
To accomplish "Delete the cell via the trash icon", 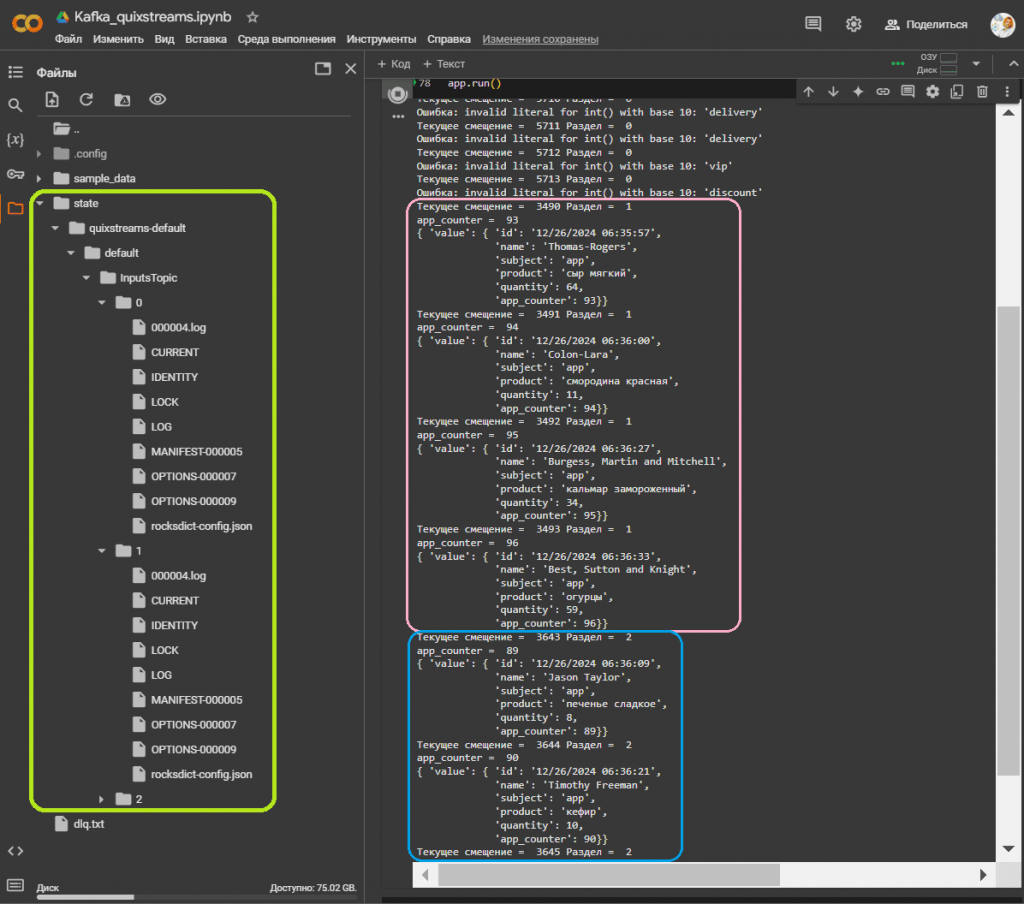I will point(981,90).
